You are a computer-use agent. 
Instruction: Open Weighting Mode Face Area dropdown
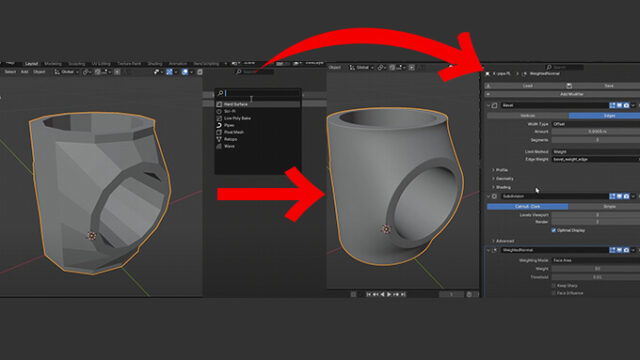(596, 260)
